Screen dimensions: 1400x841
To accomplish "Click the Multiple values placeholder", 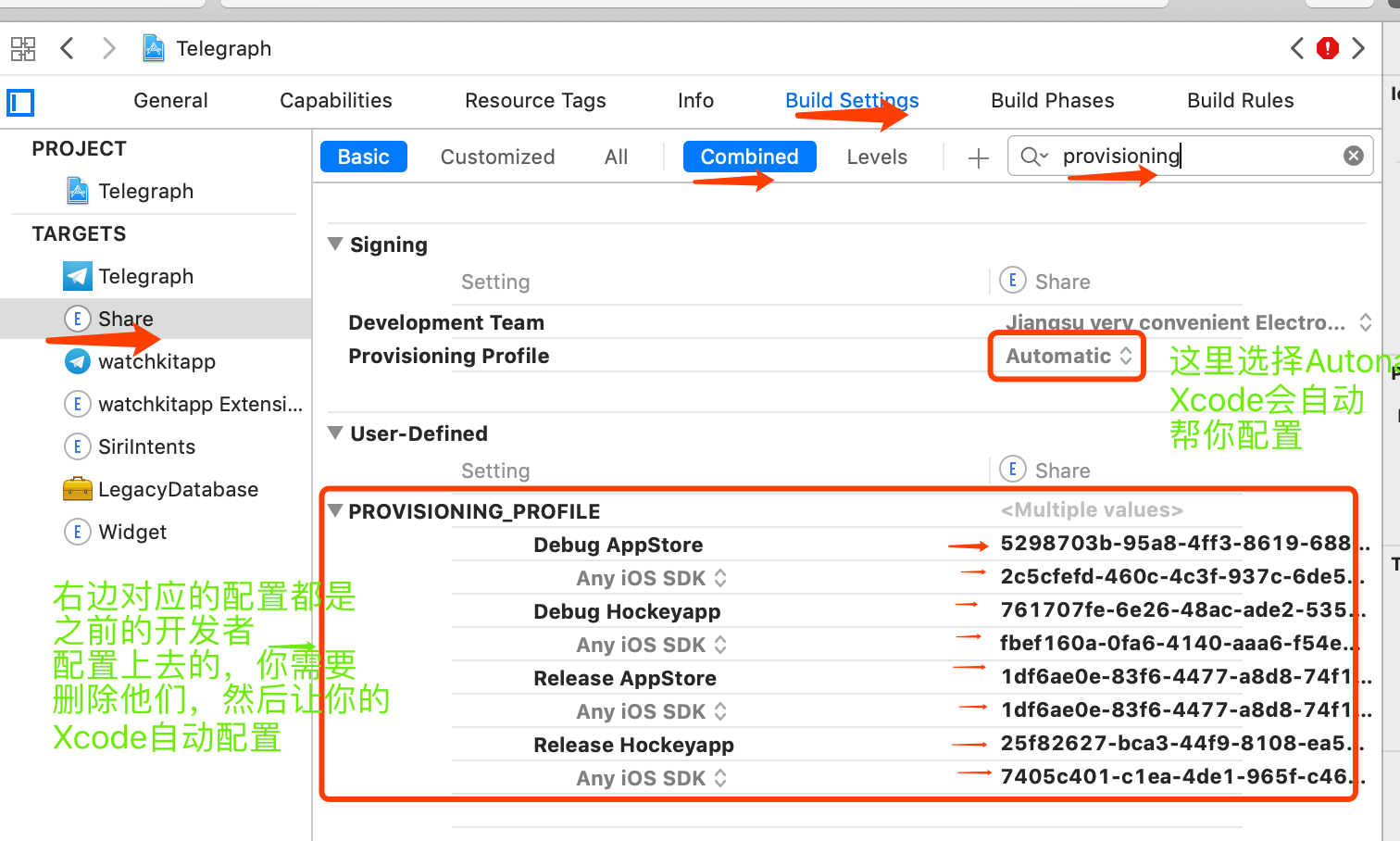I will coord(1092,509).
